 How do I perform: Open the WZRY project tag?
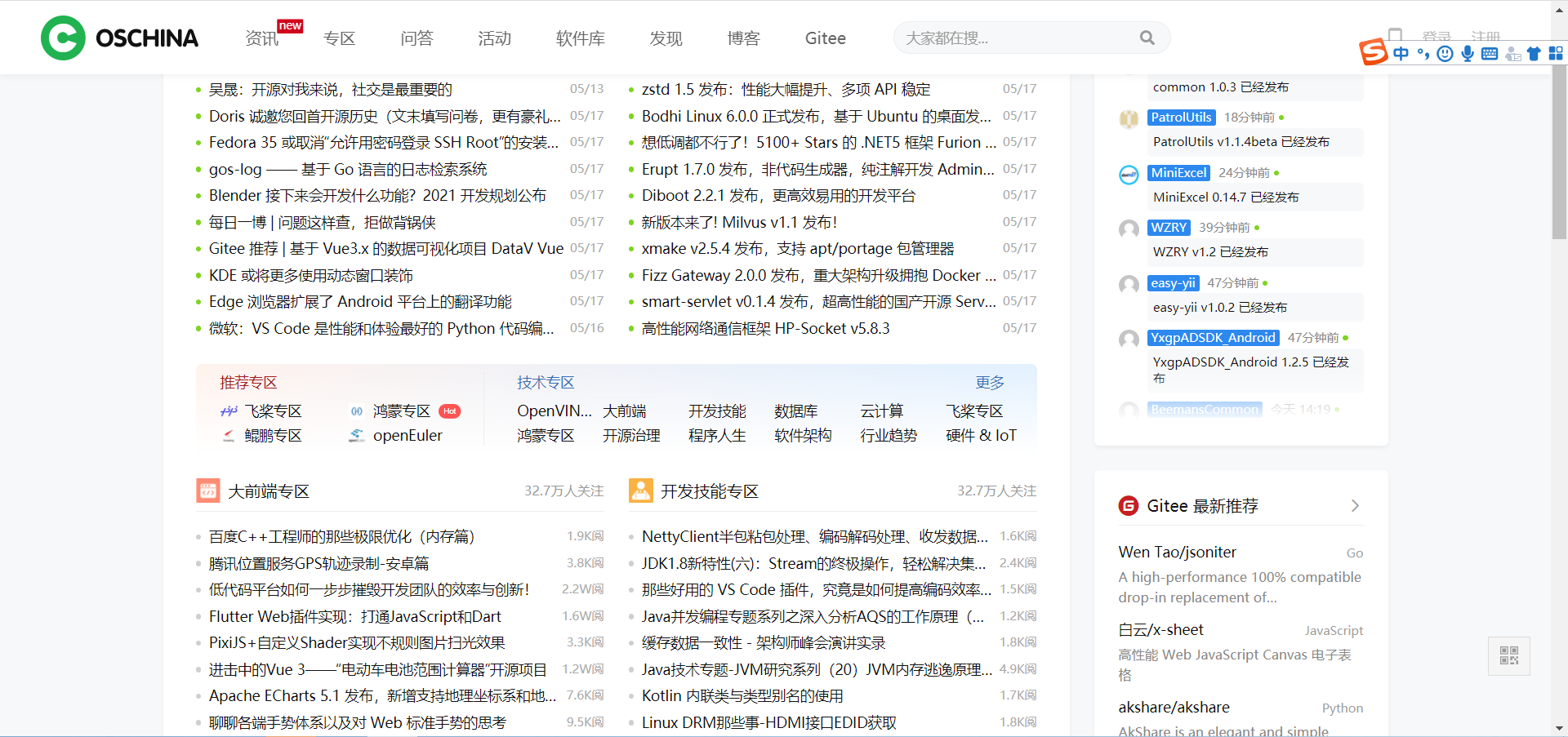[1169, 228]
